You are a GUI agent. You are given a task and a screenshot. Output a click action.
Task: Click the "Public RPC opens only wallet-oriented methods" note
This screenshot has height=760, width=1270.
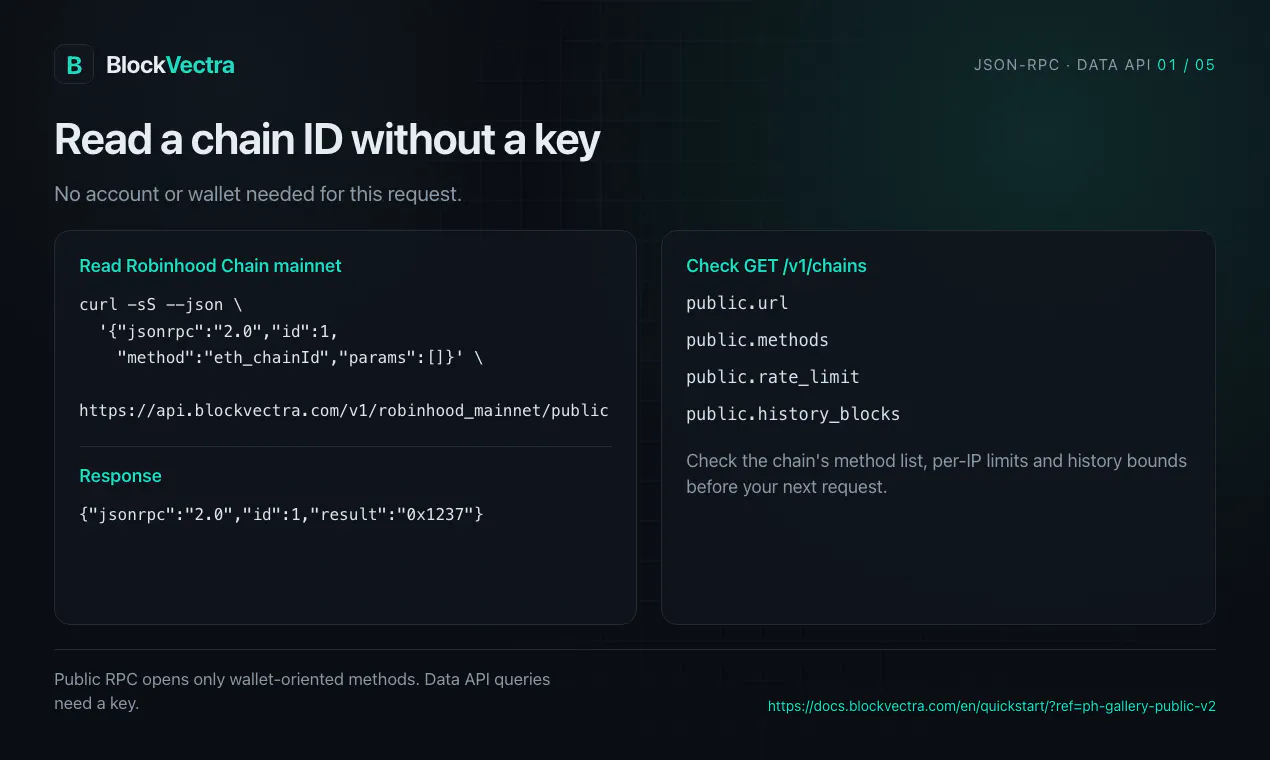302,691
